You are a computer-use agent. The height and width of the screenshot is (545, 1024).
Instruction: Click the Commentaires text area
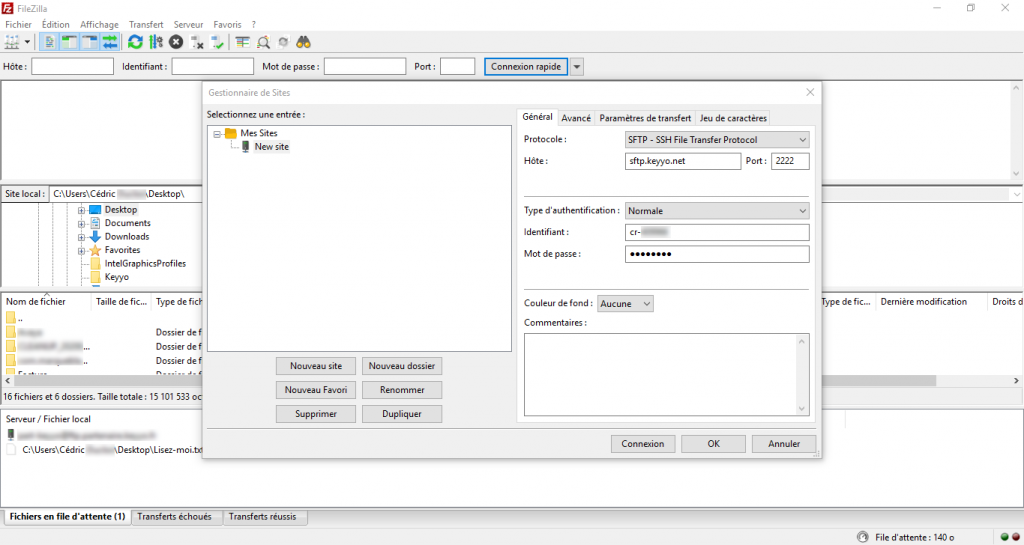pyautogui.click(x=667, y=375)
